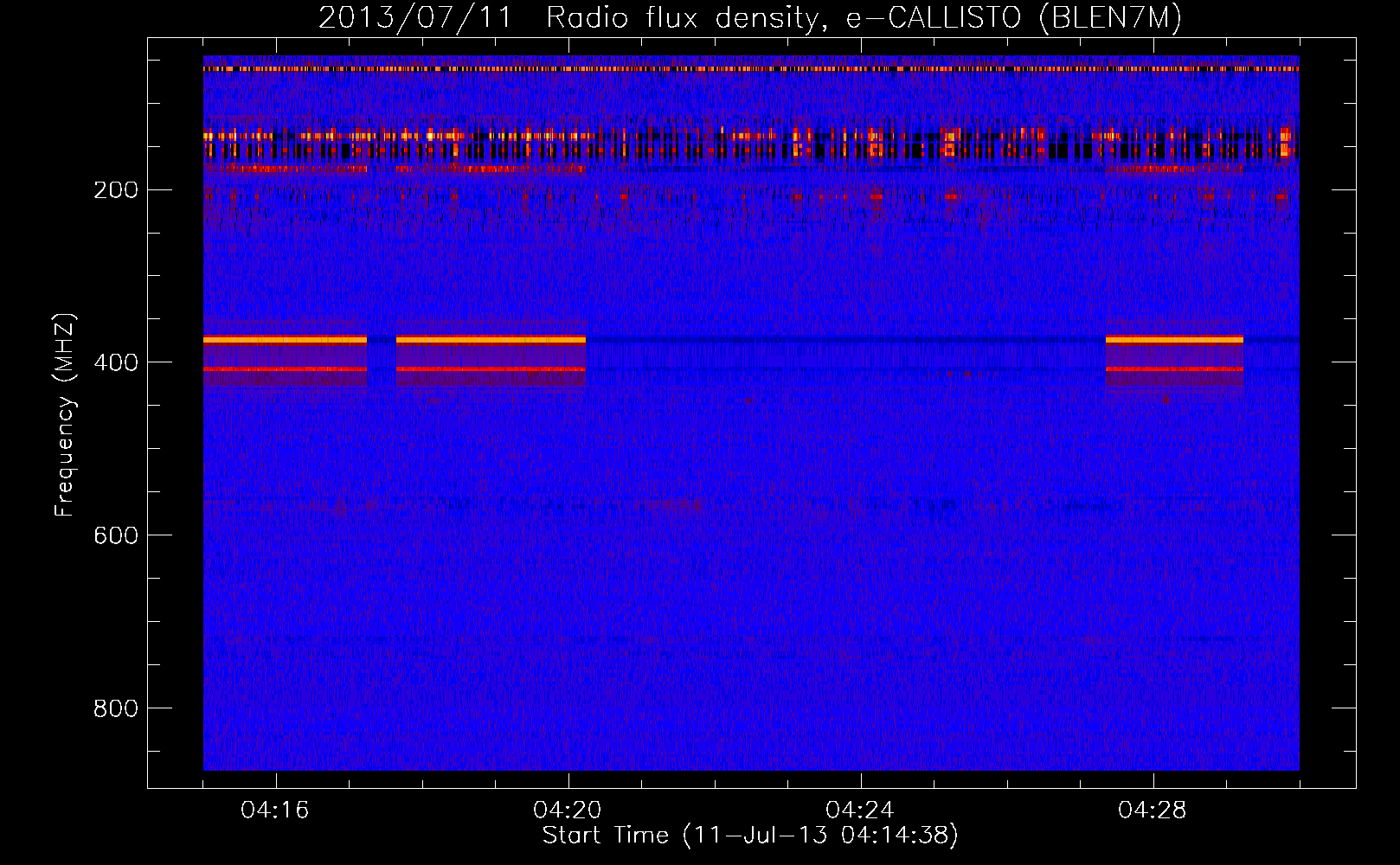The height and width of the screenshot is (865, 1400).
Task: Click the 200 frequency tick label
Action: 116,190
